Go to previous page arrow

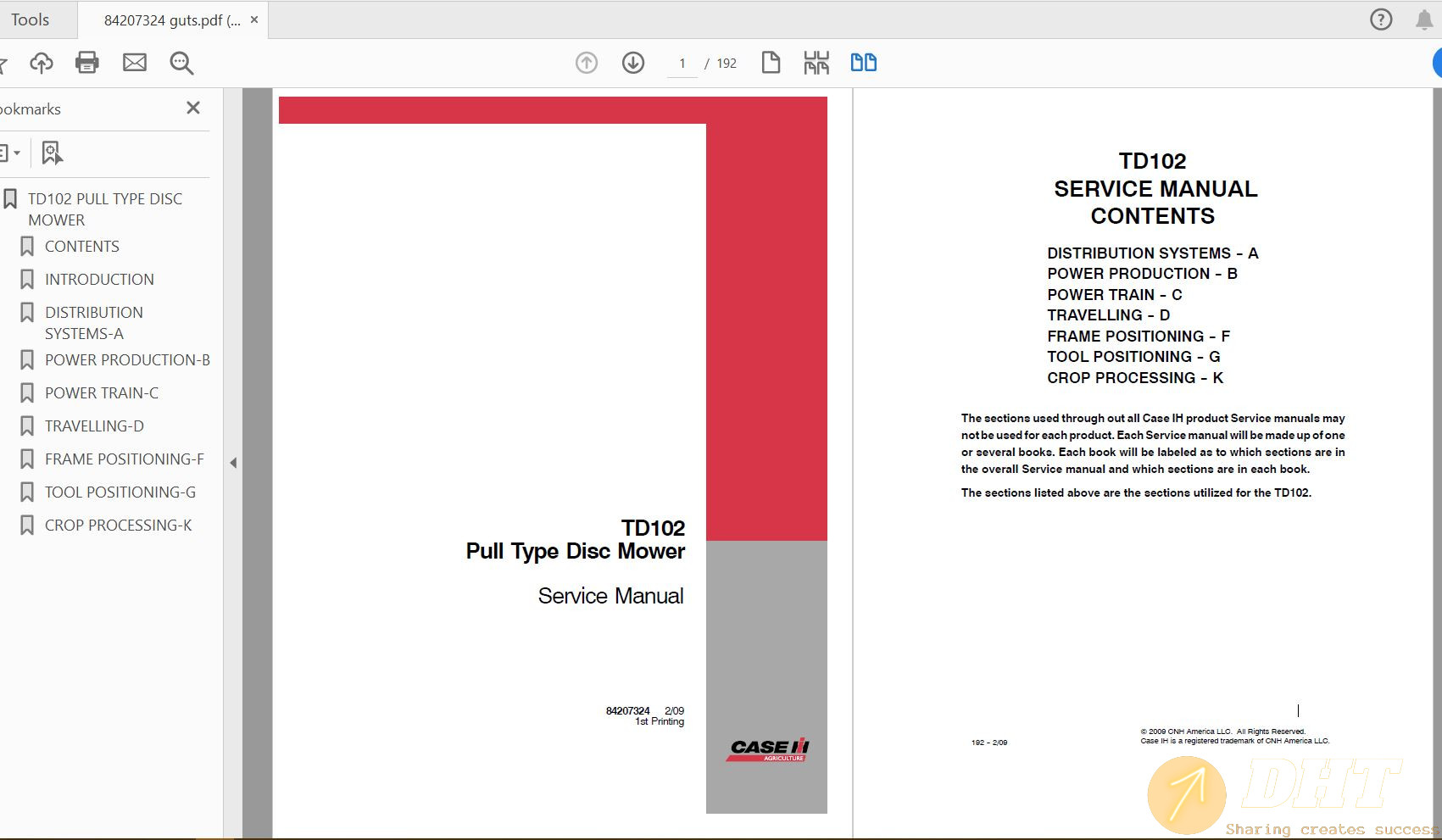tap(587, 63)
